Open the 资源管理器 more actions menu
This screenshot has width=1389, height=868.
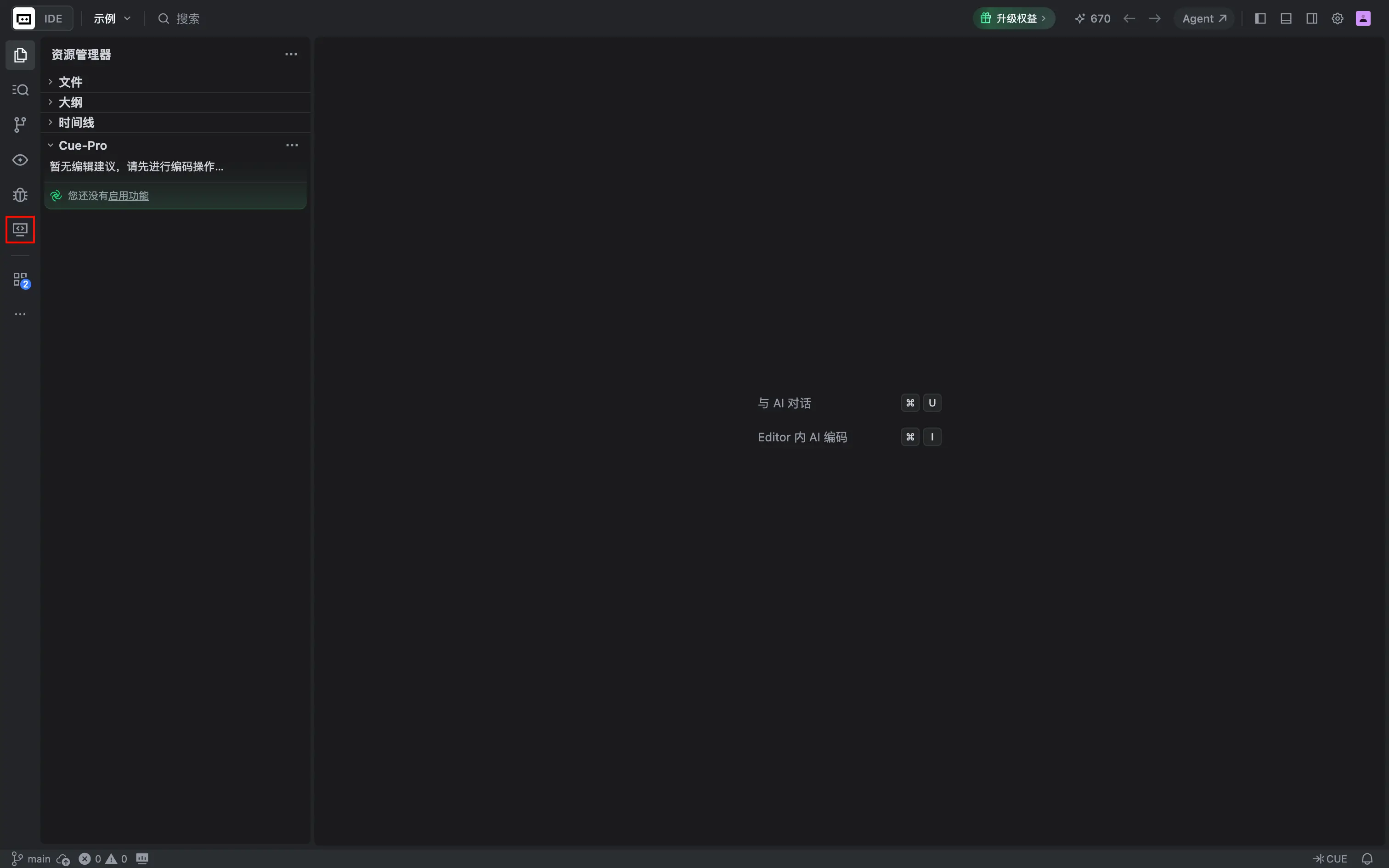[291, 55]
